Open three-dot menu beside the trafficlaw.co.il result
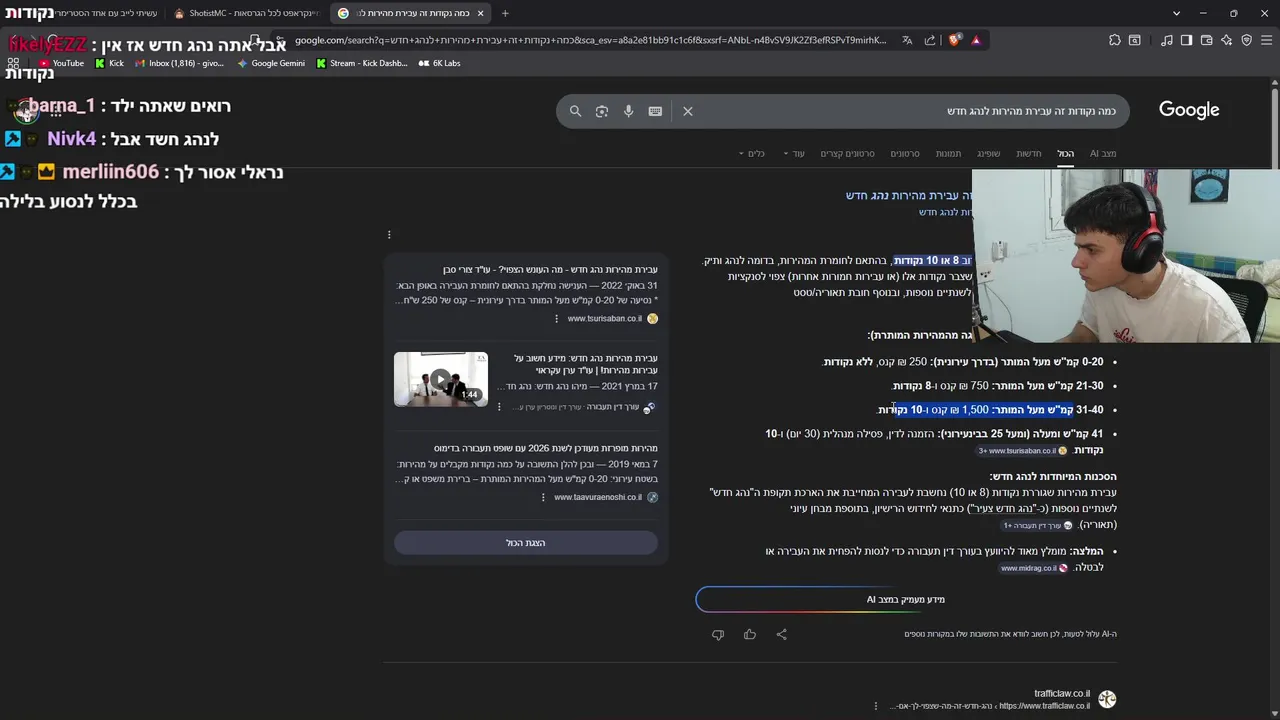Viewport: 1280px width, 720px height. pos(876,706)
